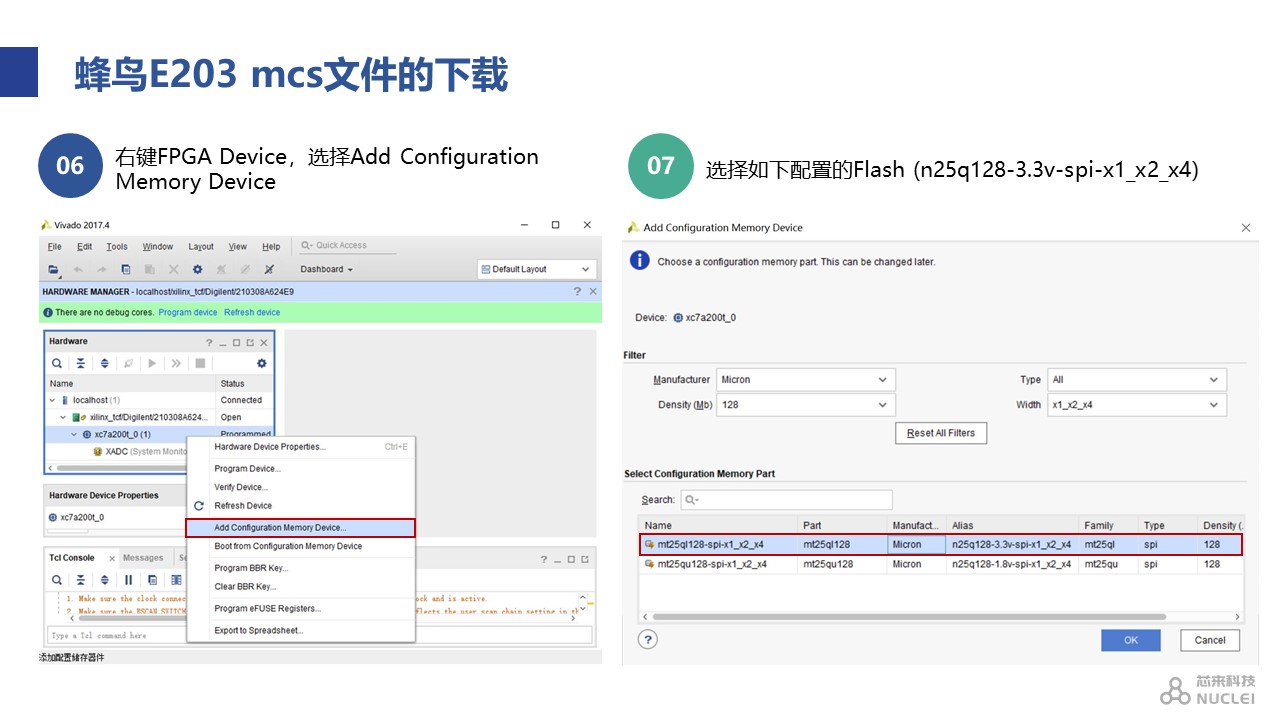Click the OK button in dialog
Viewport: 1280px width, 720px height.
pos(1130,640)
